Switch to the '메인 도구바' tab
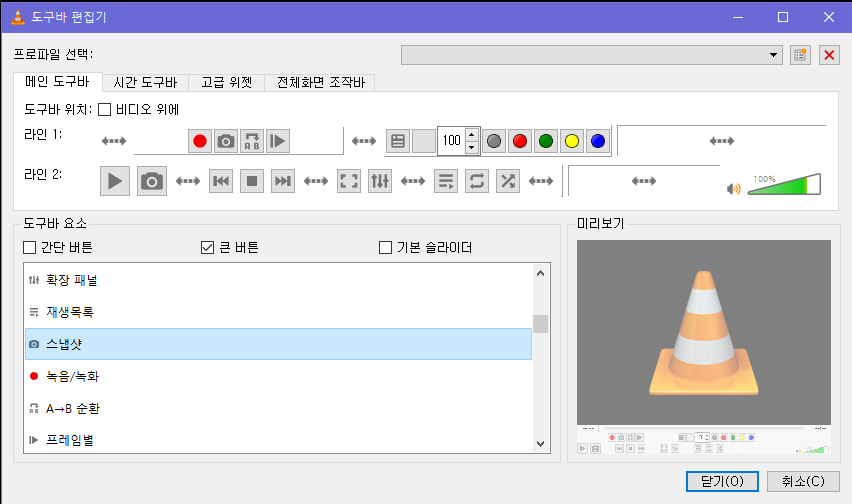 pos(58,82)
